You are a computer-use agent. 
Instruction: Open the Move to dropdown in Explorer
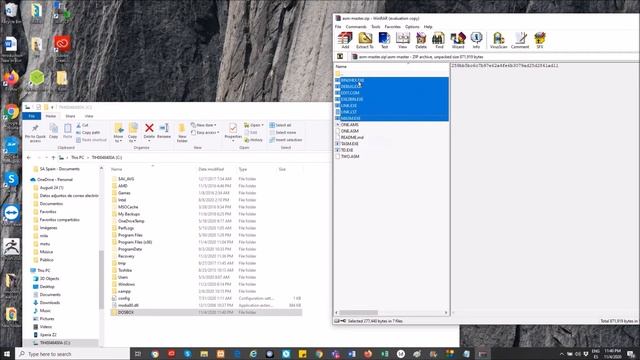coord(118,133)
